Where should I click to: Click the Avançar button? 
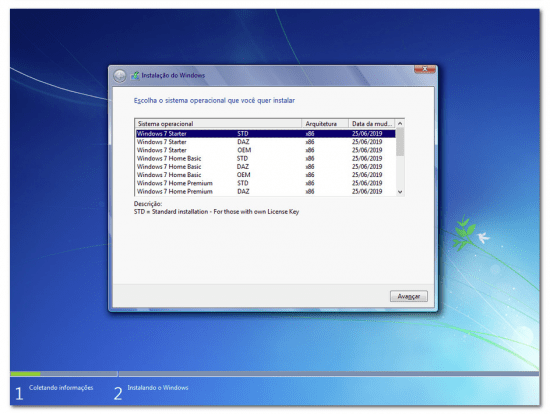[x=409, y=296]
